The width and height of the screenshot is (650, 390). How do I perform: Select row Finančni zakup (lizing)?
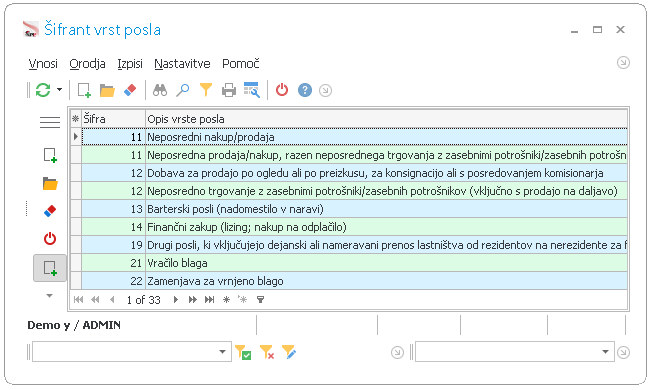[354, 227]
